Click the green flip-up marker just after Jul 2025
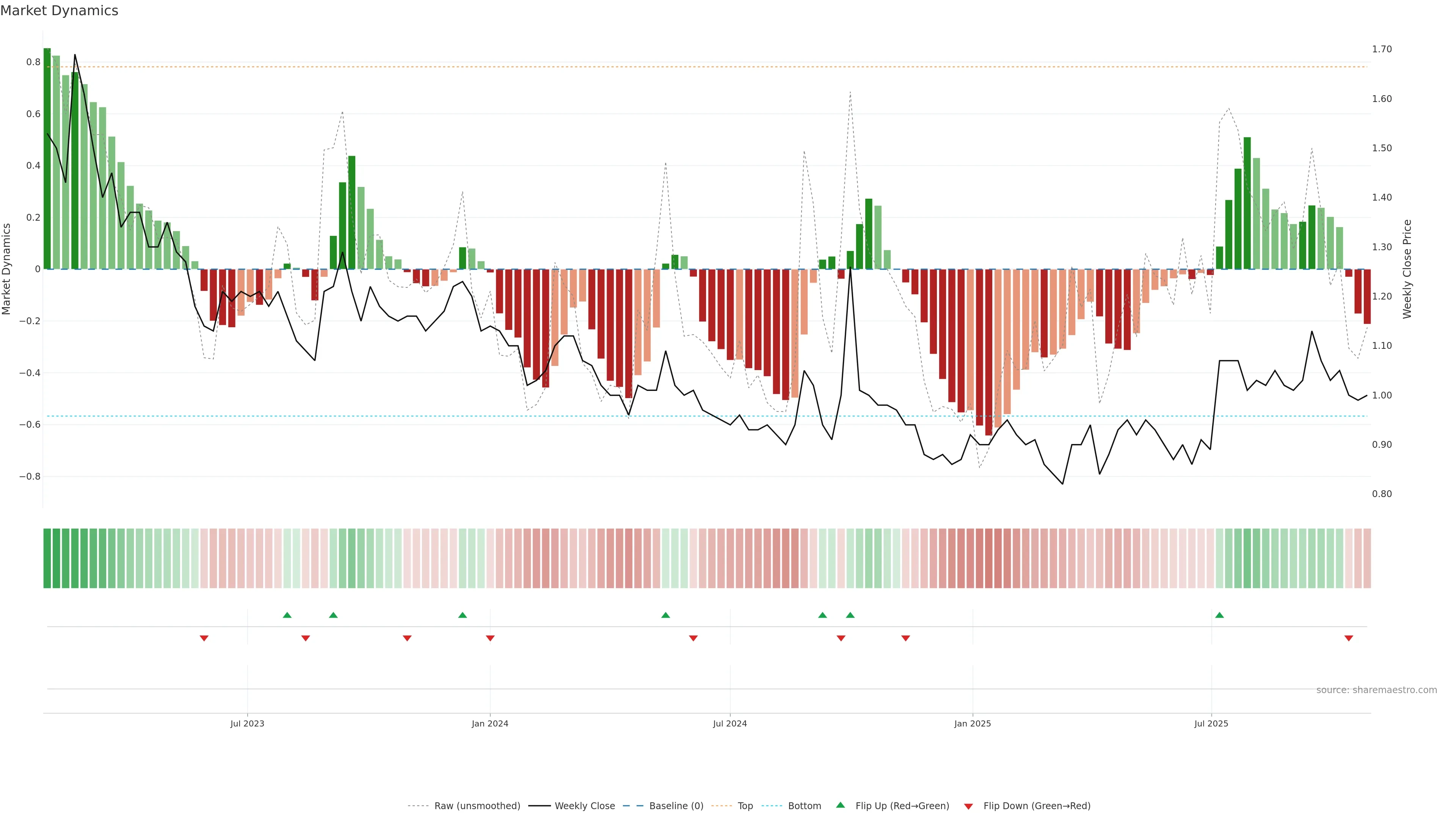Screen dimensions: 1456x819 1219,615
